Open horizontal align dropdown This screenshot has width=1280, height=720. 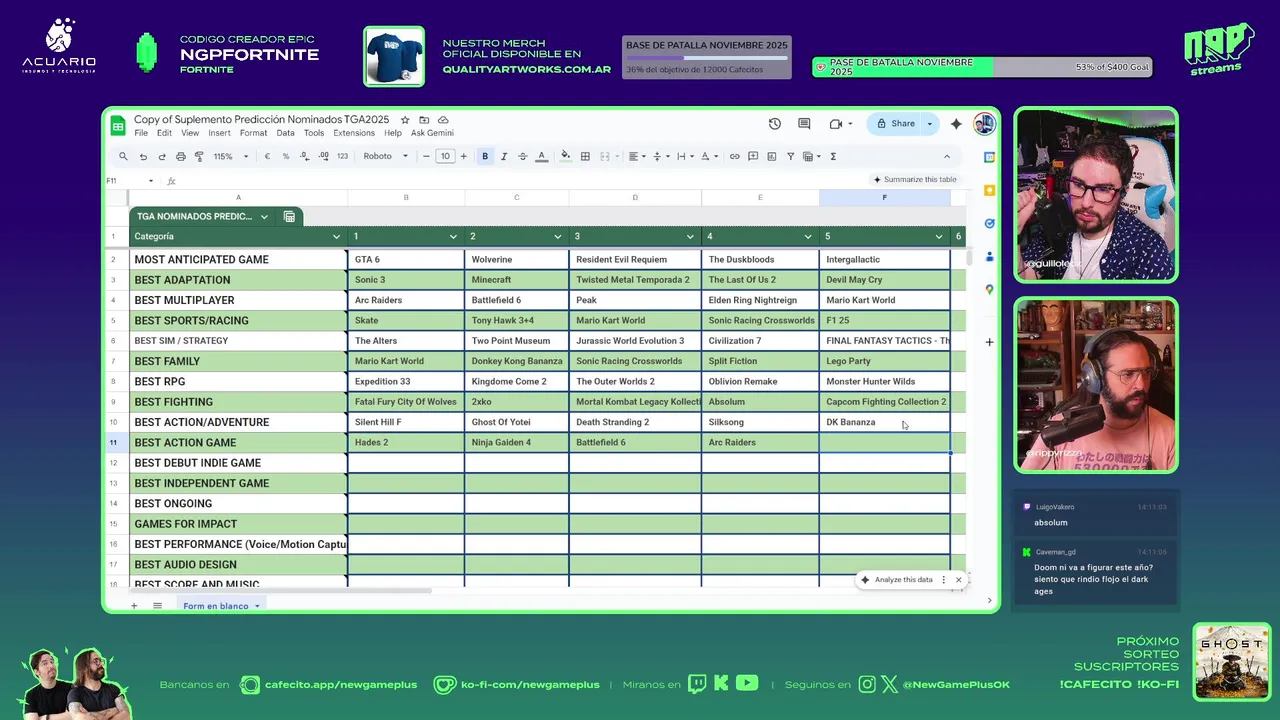click(636, 156)
